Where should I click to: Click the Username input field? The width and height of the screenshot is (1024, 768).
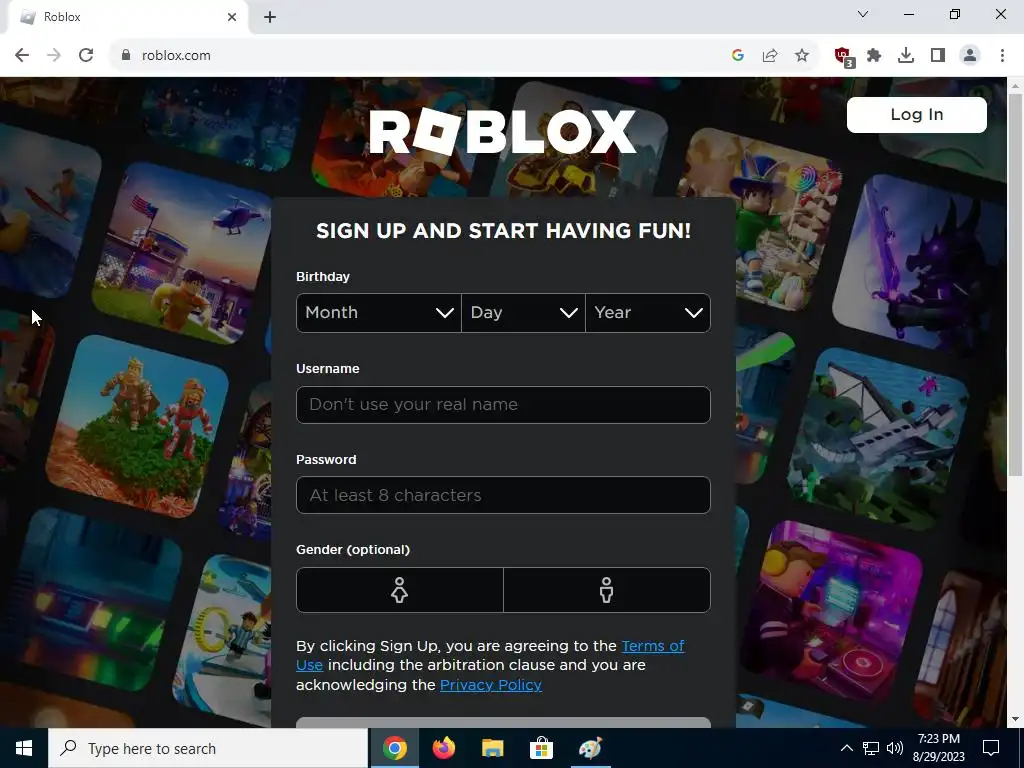point(503,405)
